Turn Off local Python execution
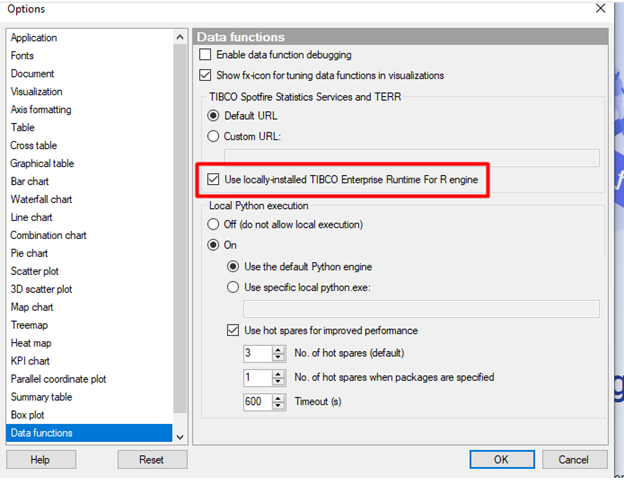The height and width of the screenshot is (485, 624). click(x=213, y=224)
